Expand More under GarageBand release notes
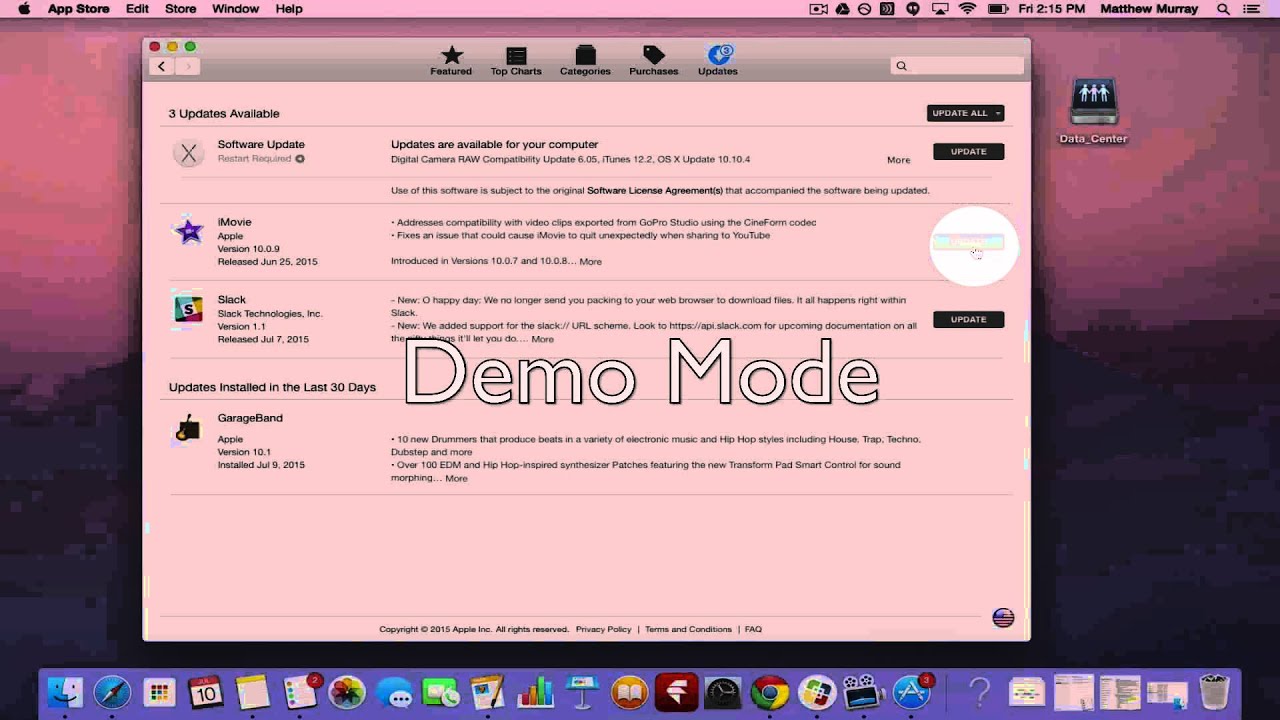Screen dimensions: 1280x720 coord(456,478)
